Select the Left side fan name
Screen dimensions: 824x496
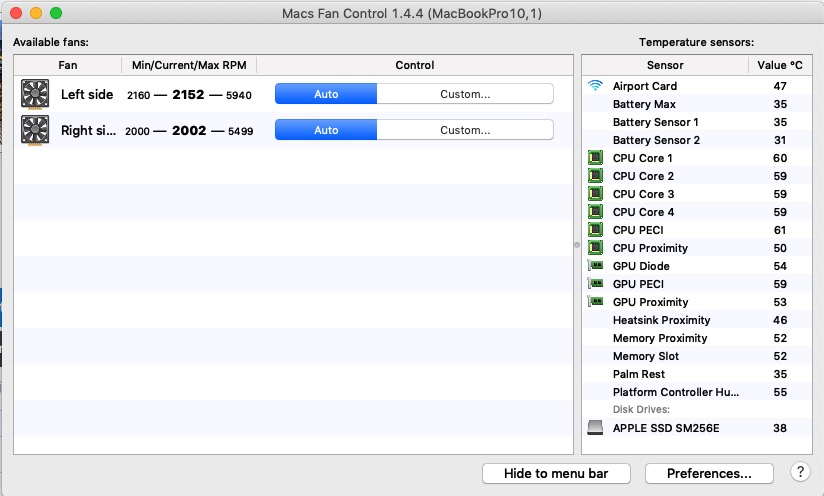coord(87,95)
